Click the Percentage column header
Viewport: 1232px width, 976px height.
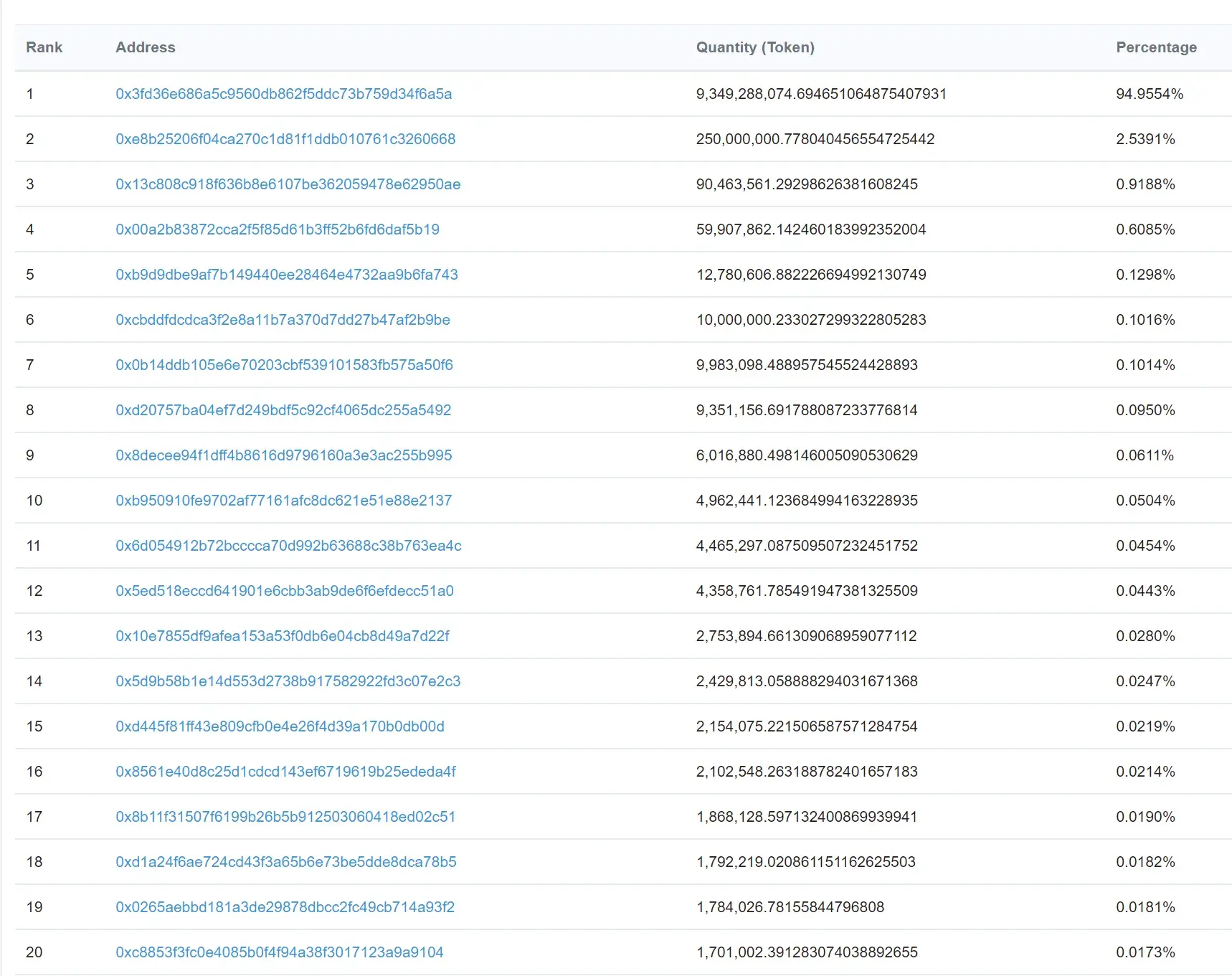(x=1156, y=47)
